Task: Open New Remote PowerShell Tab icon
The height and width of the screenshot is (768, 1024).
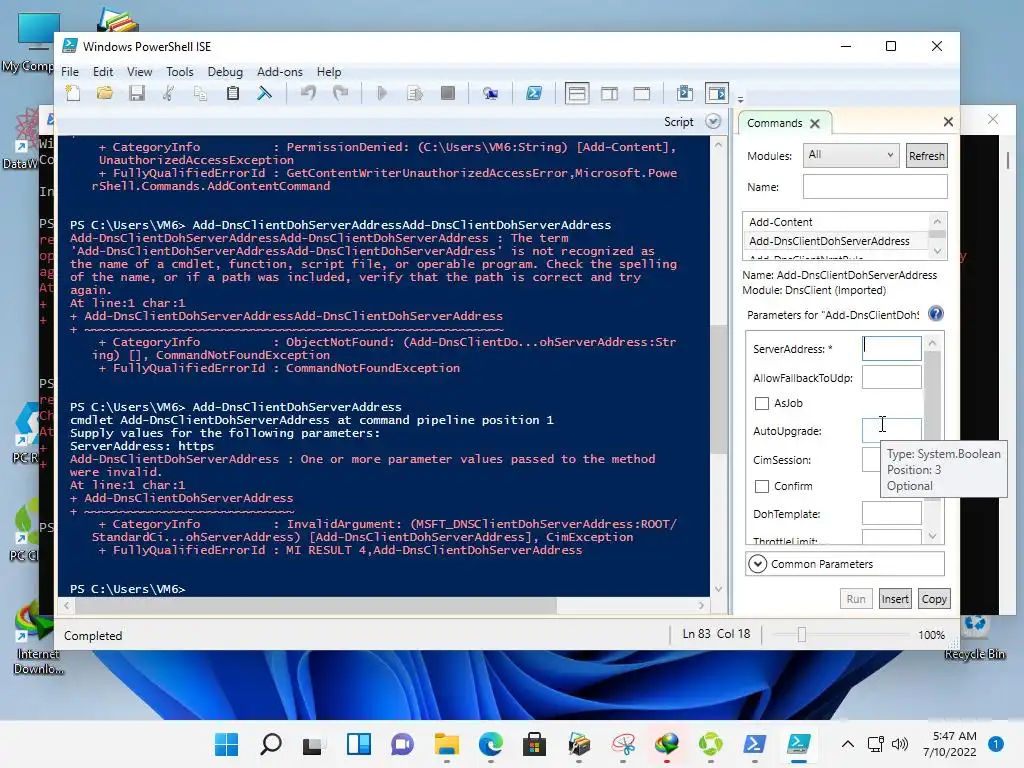Action: 490,93
